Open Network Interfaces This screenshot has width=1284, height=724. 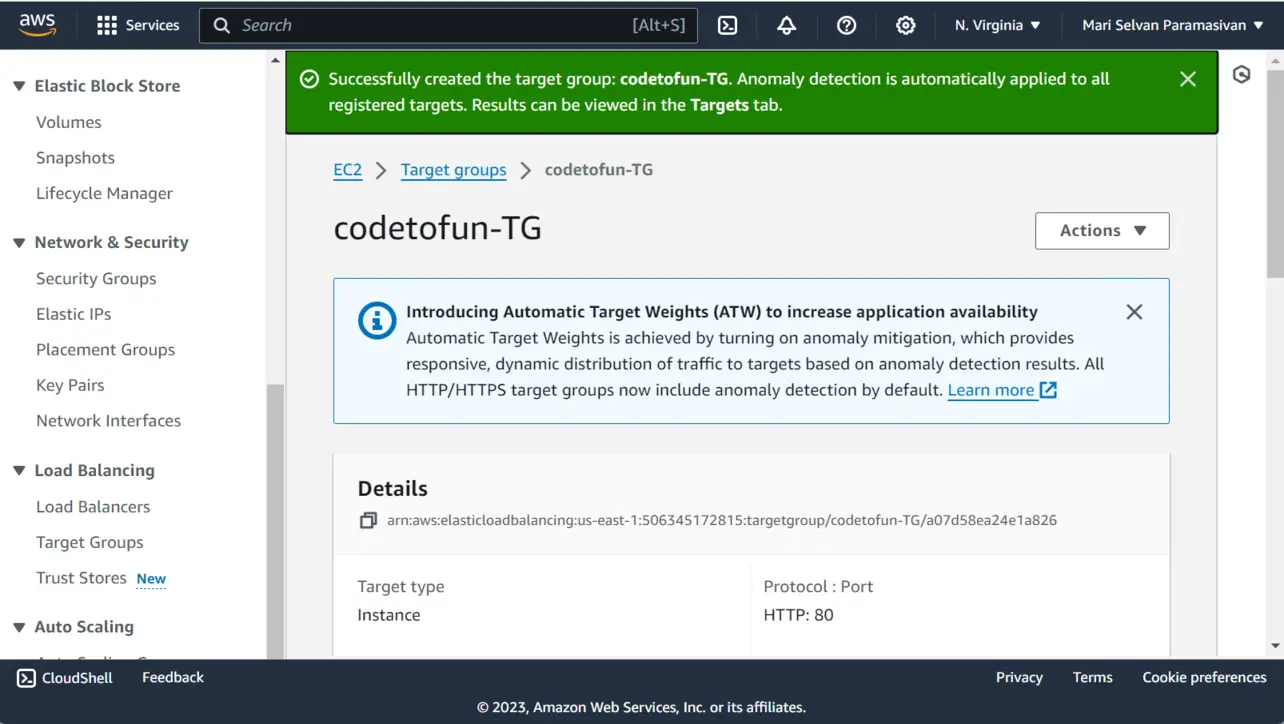pyautogui.click(x=108, y=421)
